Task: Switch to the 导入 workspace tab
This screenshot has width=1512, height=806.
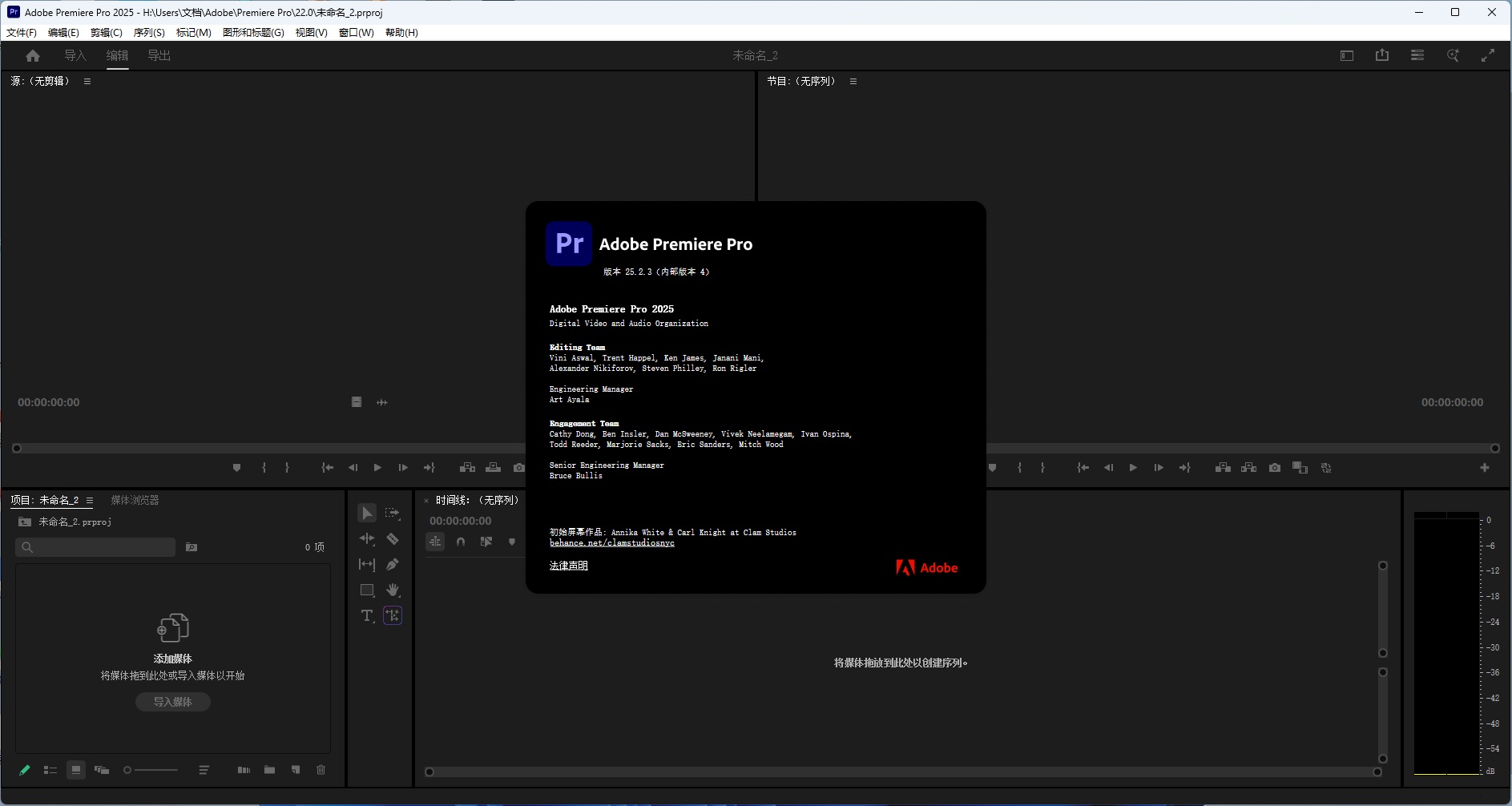Action: pos(75,55)
